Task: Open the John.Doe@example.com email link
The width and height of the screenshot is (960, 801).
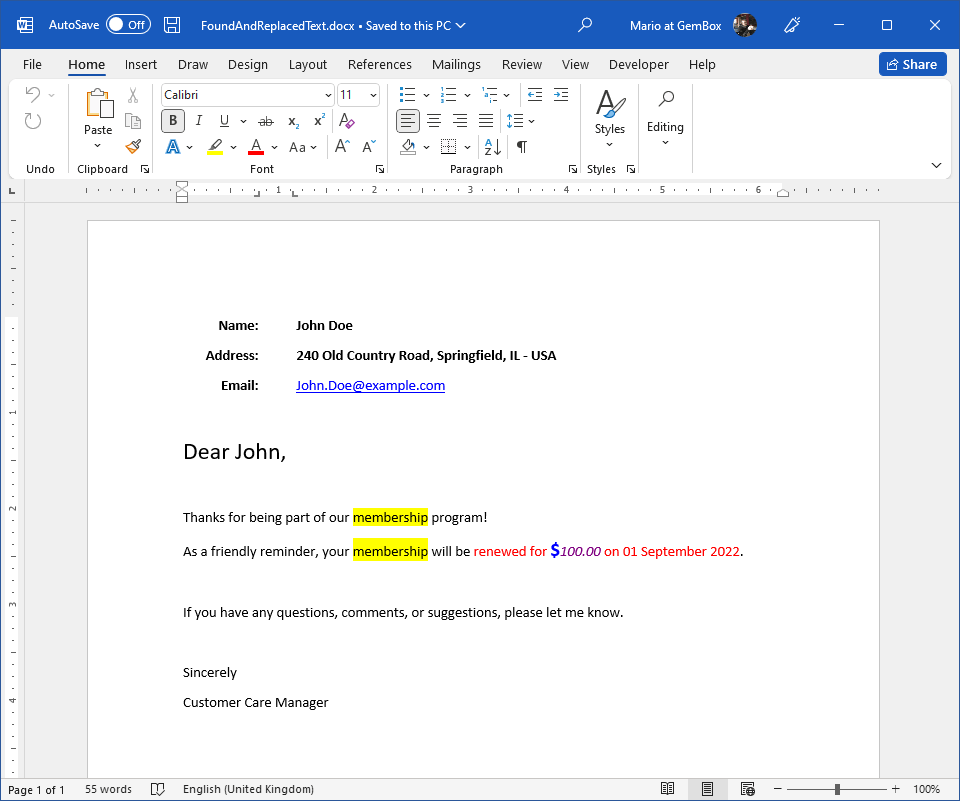Action: coord(370,386)
